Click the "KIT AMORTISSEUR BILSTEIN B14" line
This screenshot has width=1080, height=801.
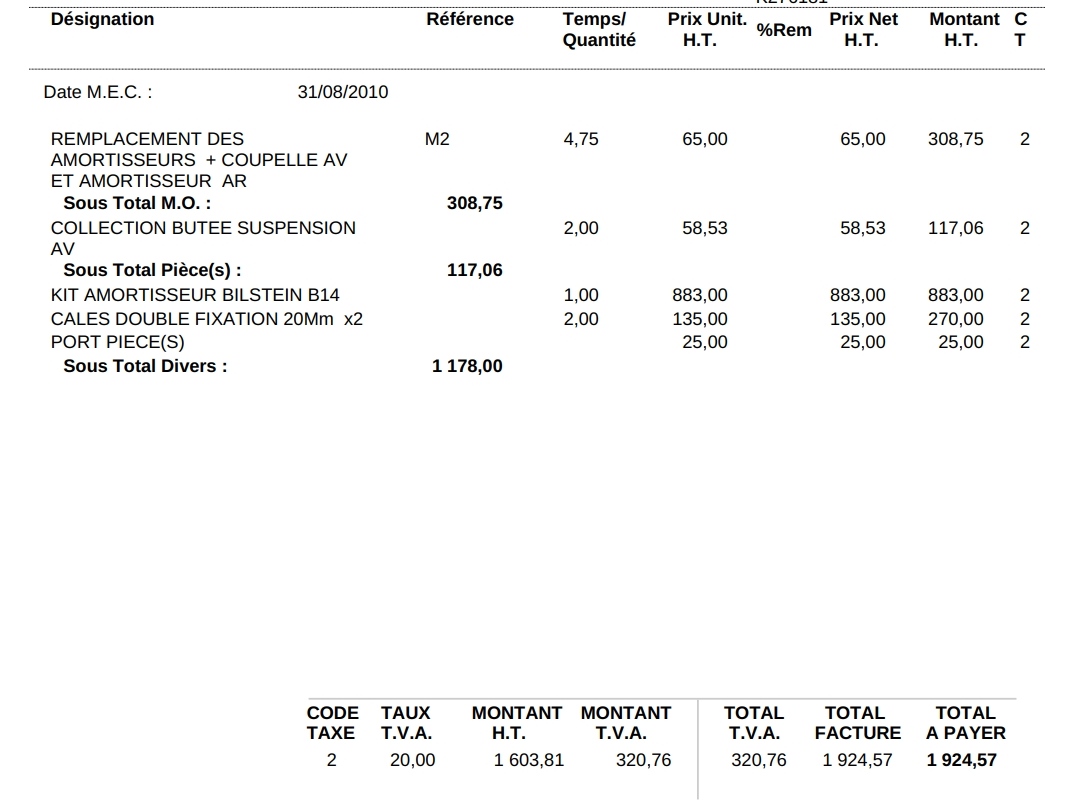[x=195, y=295]
